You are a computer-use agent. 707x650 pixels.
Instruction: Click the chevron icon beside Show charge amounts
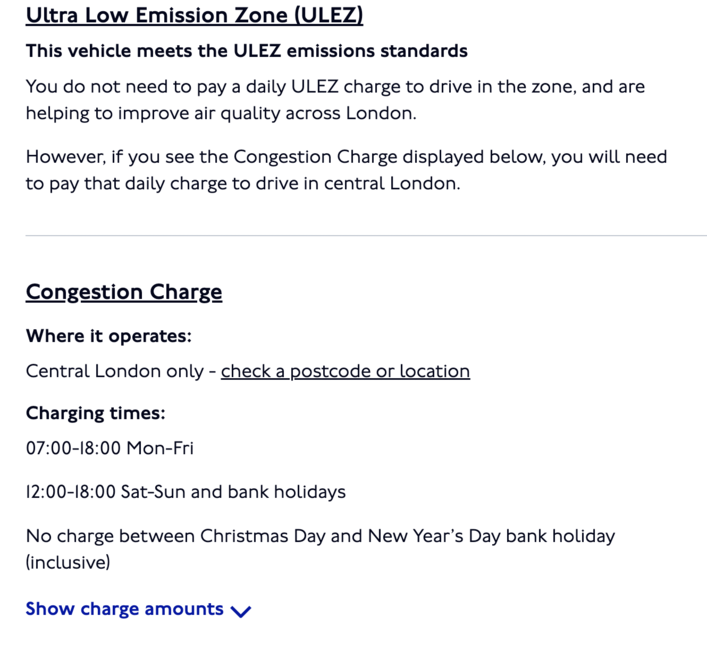[241, 611]
